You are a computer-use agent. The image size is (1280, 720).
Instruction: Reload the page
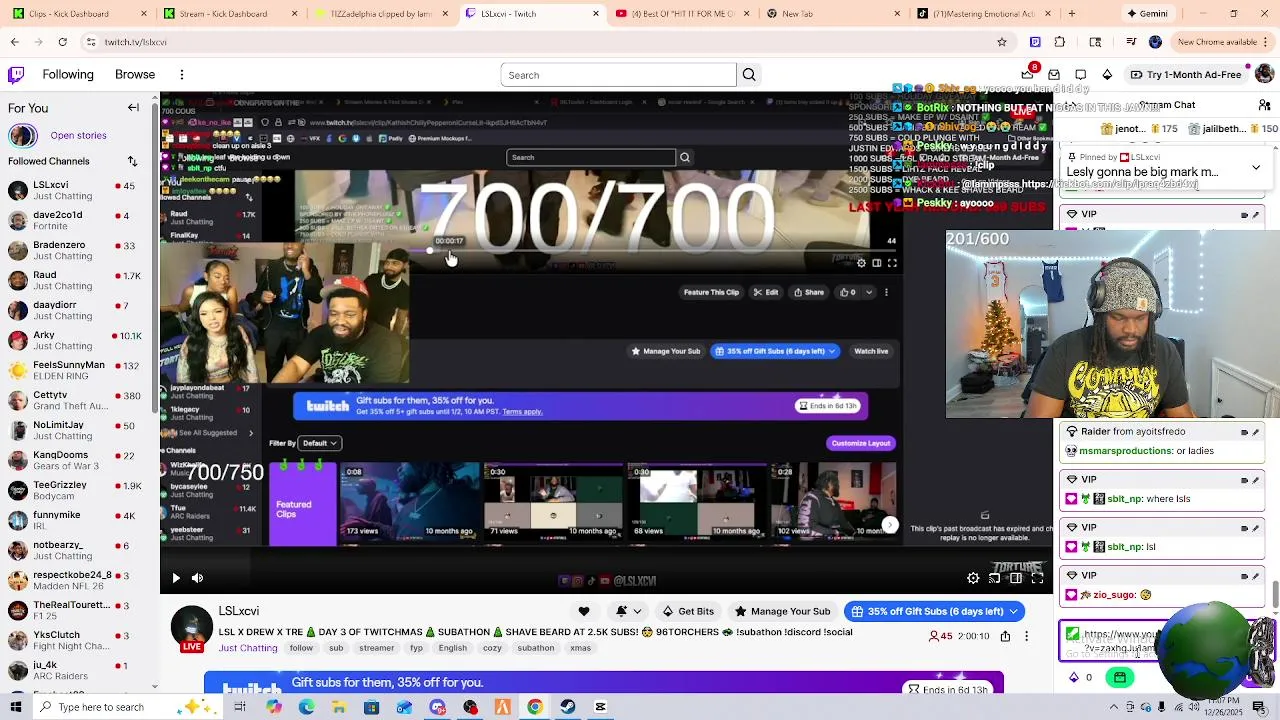[x=63, y=42]
